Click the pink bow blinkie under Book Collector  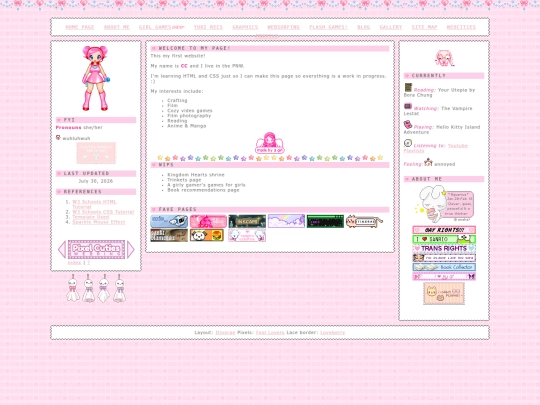[444, 276]
